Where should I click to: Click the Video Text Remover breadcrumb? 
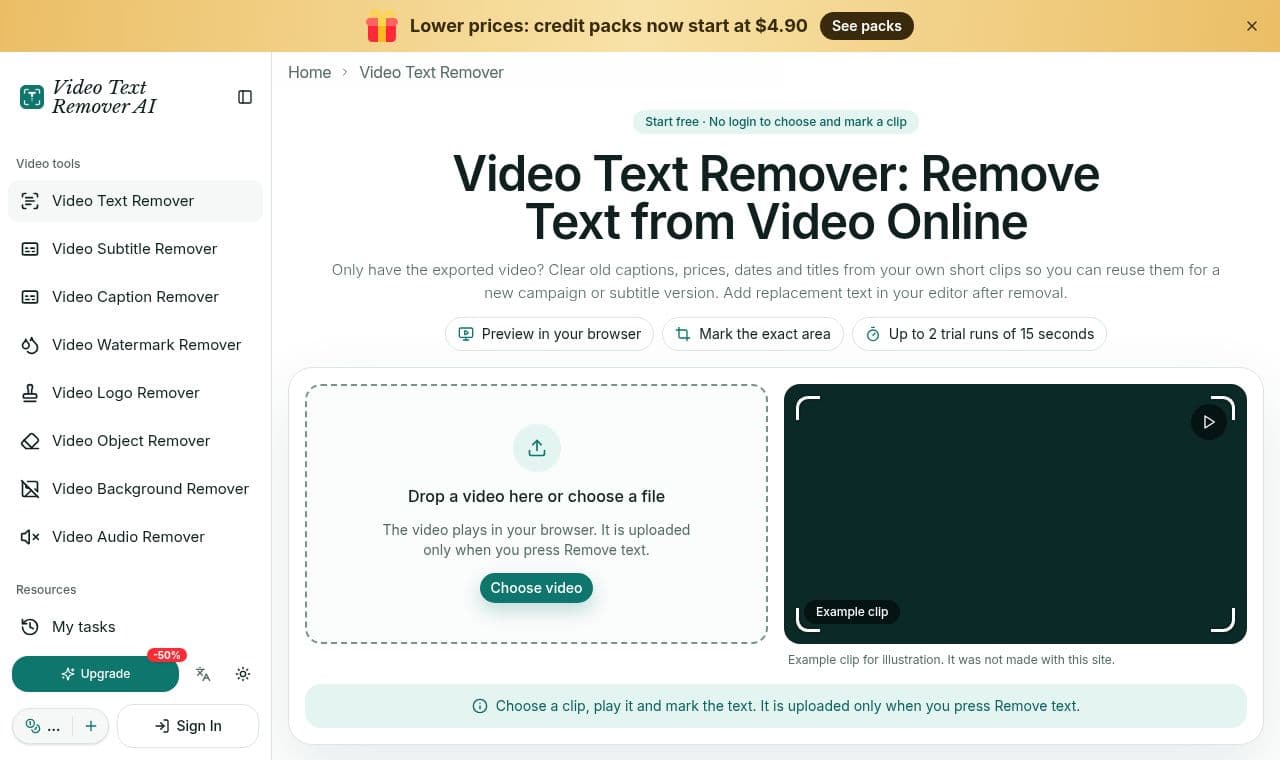(431, 72)
